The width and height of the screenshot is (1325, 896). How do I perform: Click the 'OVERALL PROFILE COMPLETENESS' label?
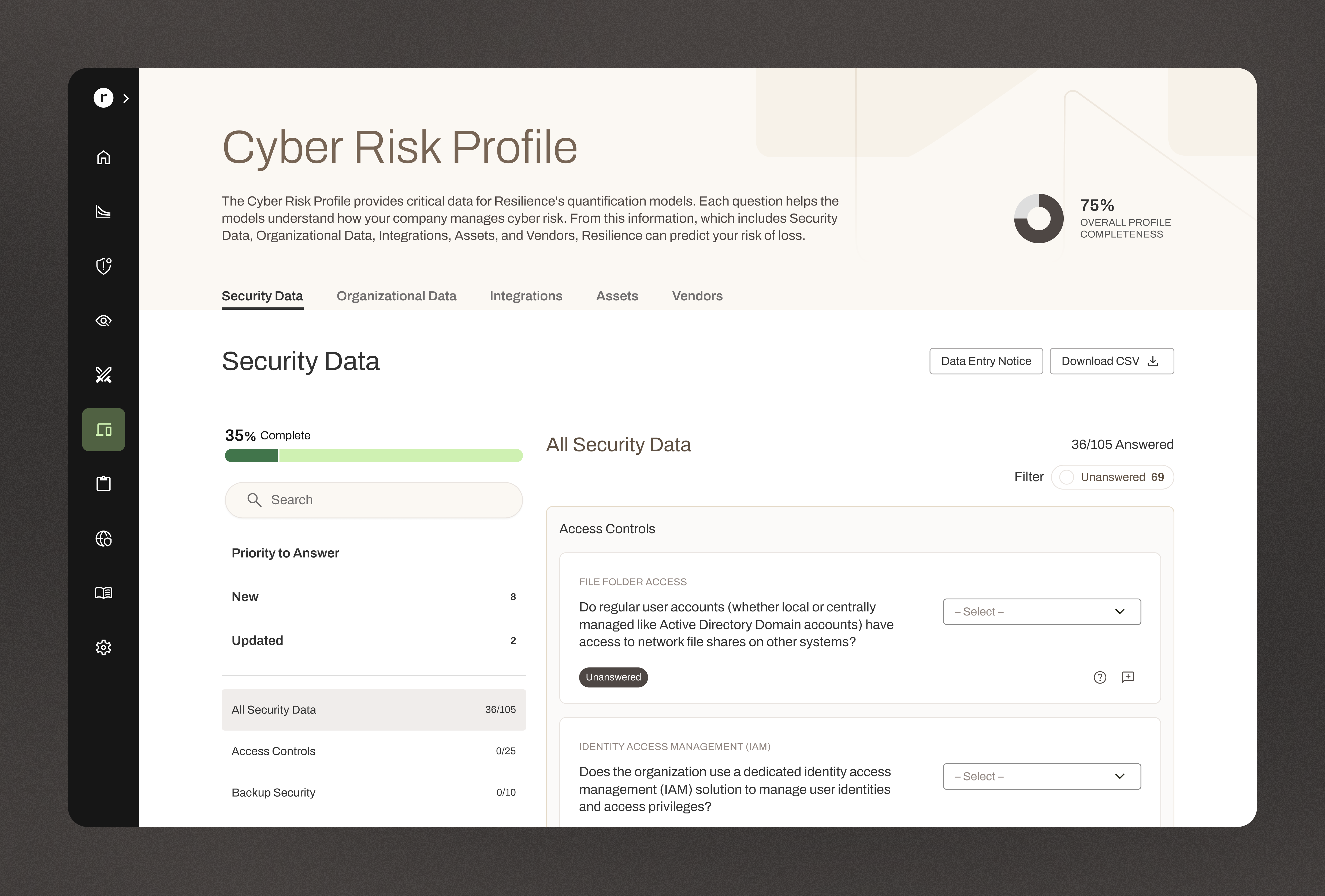point(1125,228)
